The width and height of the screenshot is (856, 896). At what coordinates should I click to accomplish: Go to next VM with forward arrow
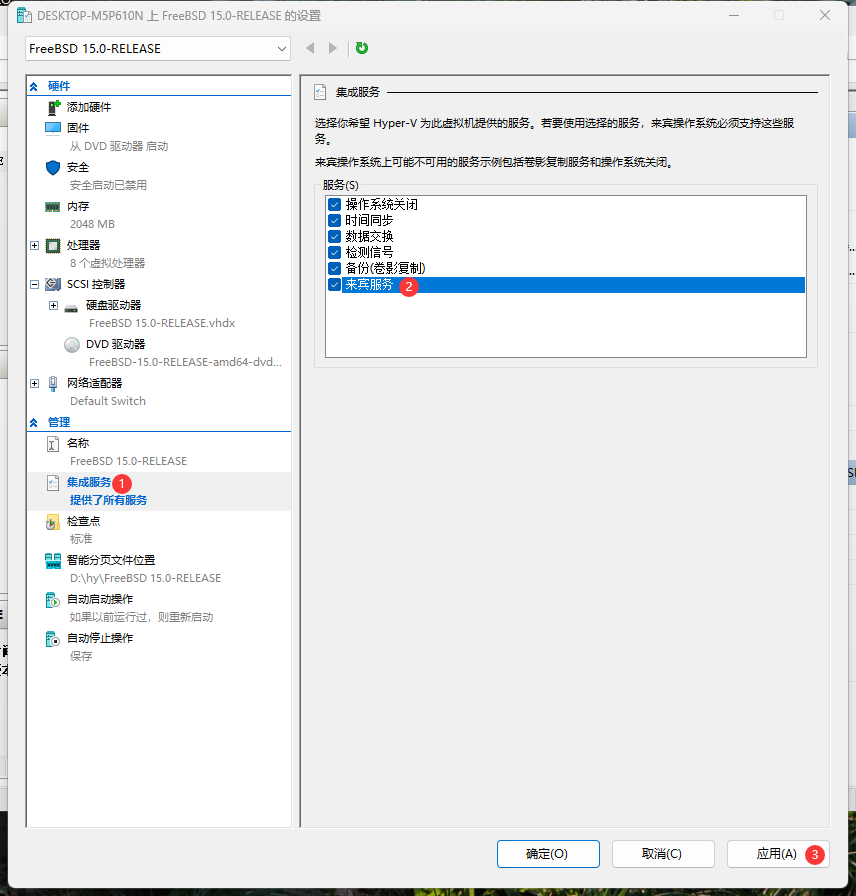click(x=333, y=48)
